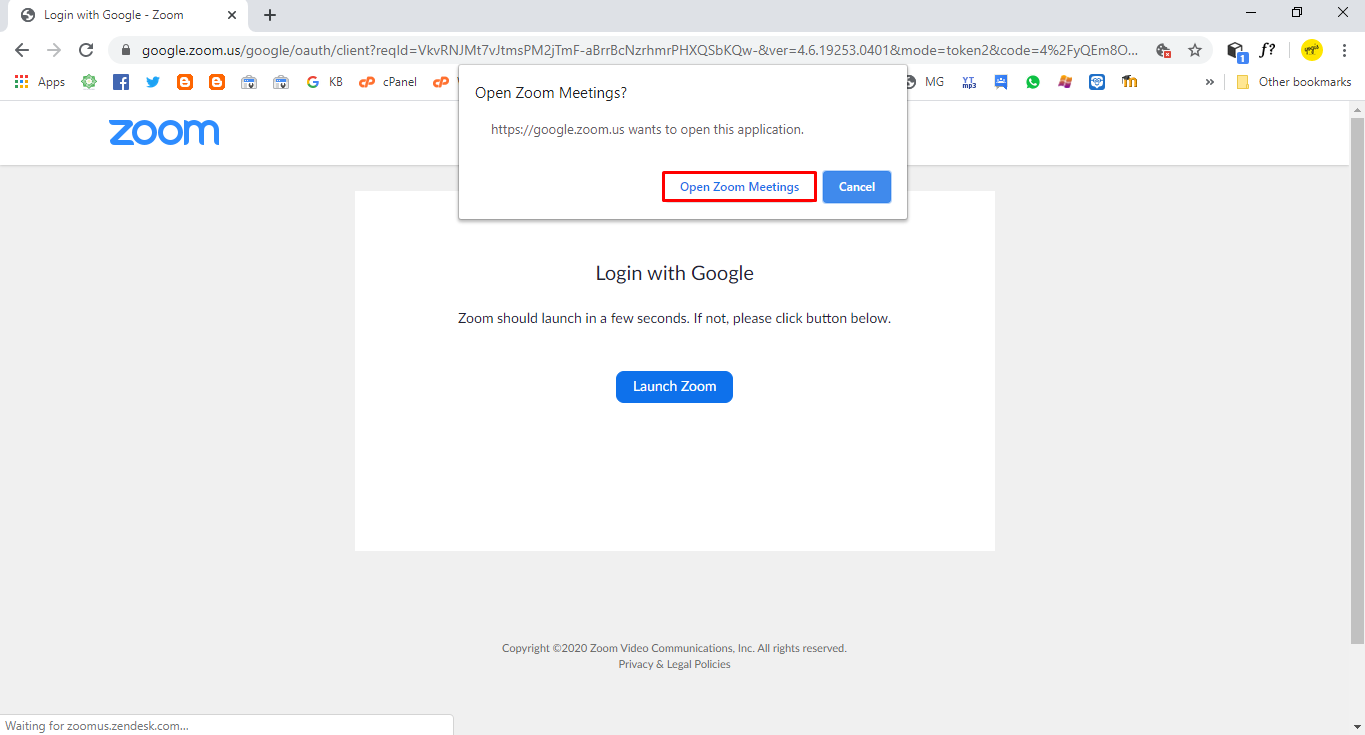Click the Zoom logo in the header

164,132
